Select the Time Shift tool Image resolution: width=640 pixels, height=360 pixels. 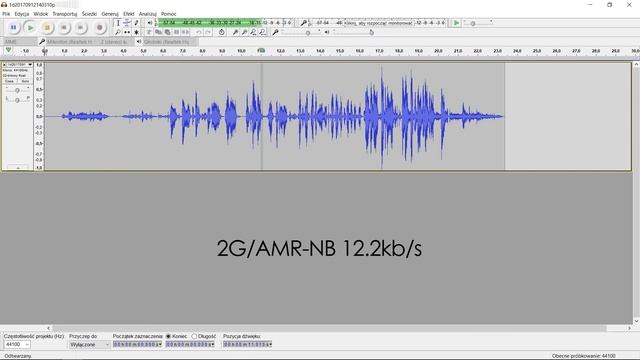coord(127,32)
